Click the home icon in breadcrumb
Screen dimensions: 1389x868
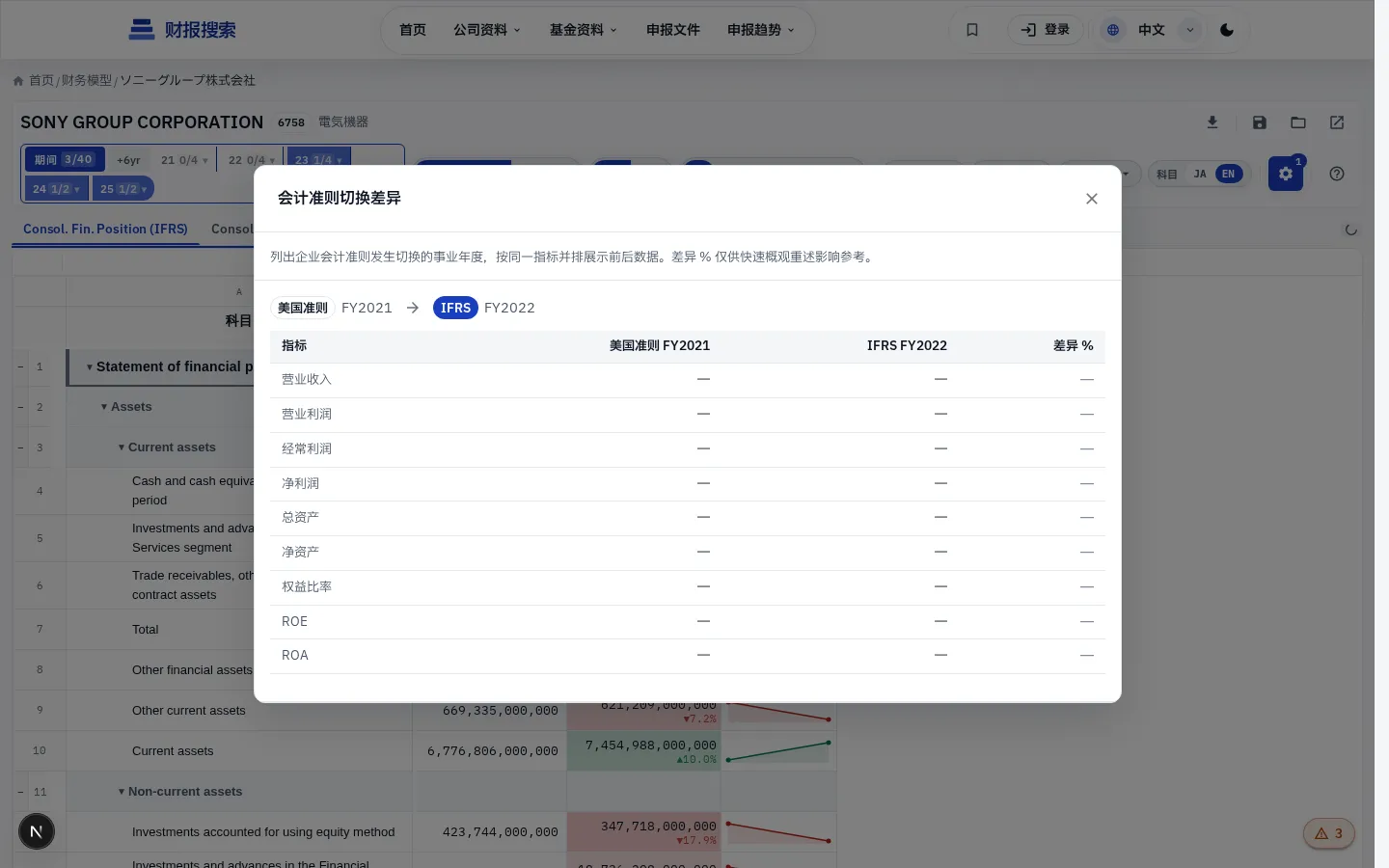tap(18, 81)
